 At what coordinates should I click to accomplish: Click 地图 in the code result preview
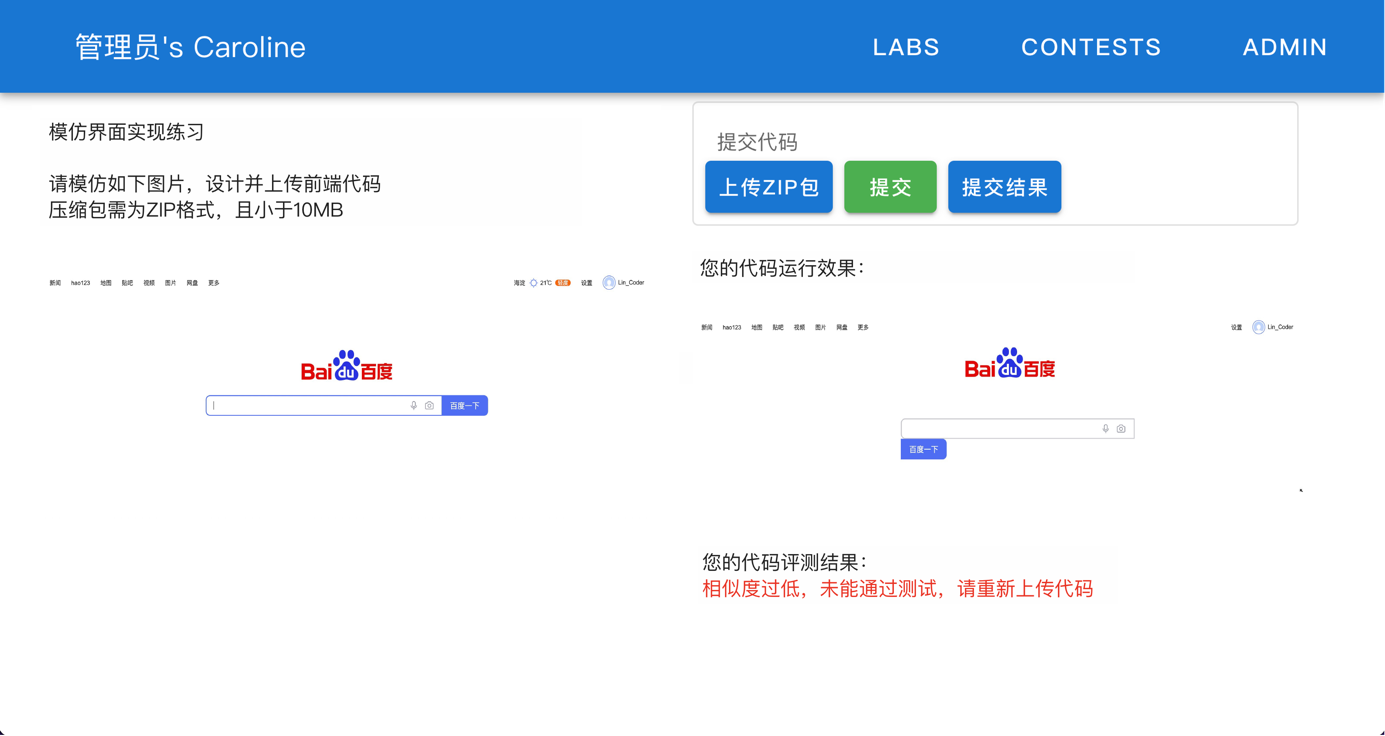[757, 327]
